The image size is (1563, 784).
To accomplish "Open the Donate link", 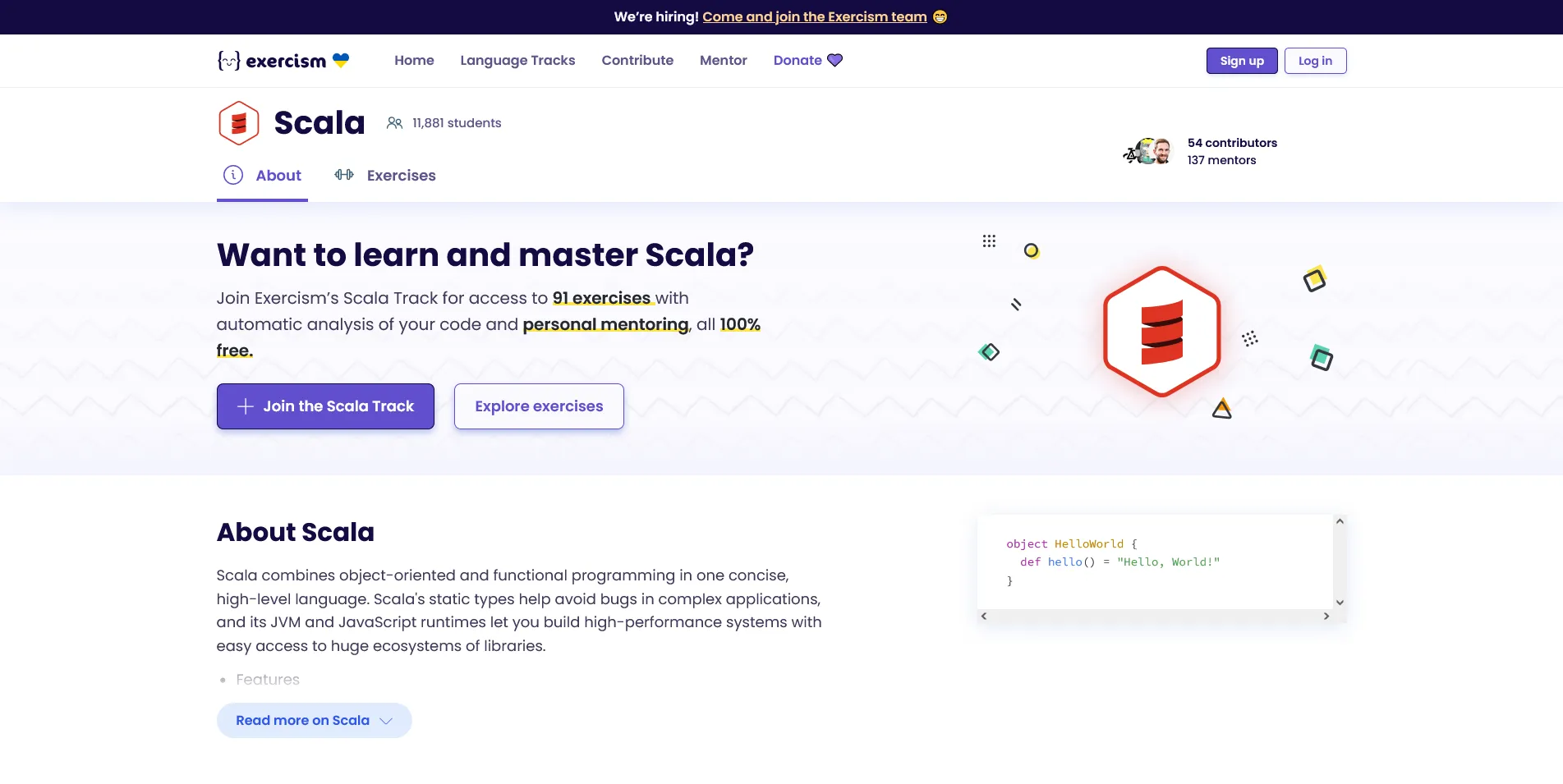I will click(807, 60).
